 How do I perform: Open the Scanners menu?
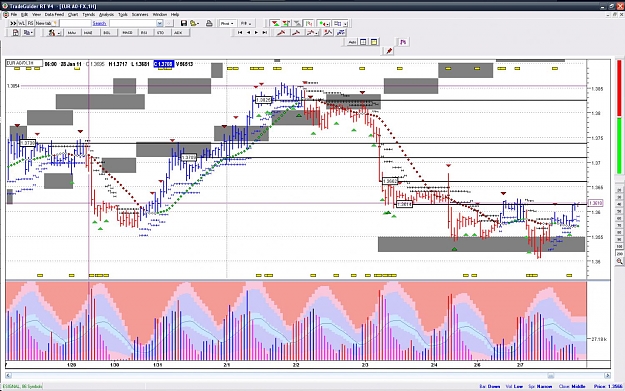[140, 14]
